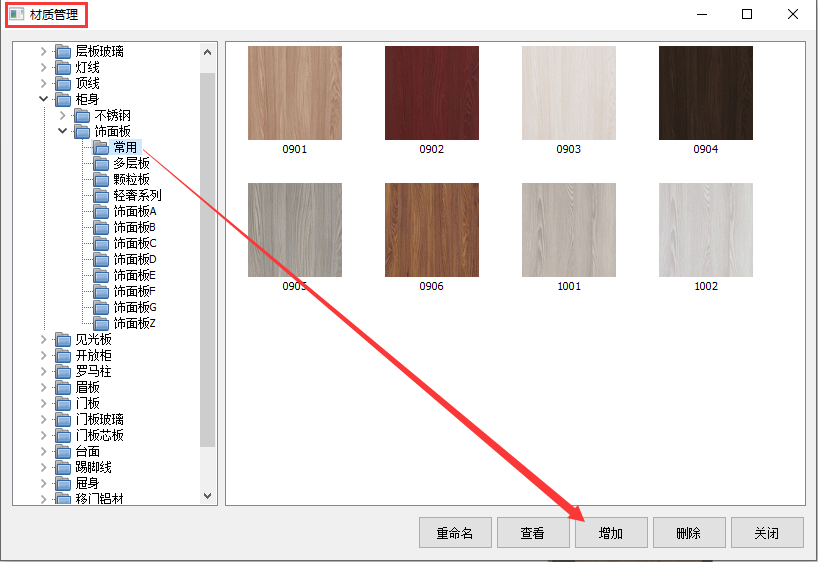This screenshot has width=818, height=562.
Task: Click the tree scrollbar down arrow
Action: click(x=208, y=496)
